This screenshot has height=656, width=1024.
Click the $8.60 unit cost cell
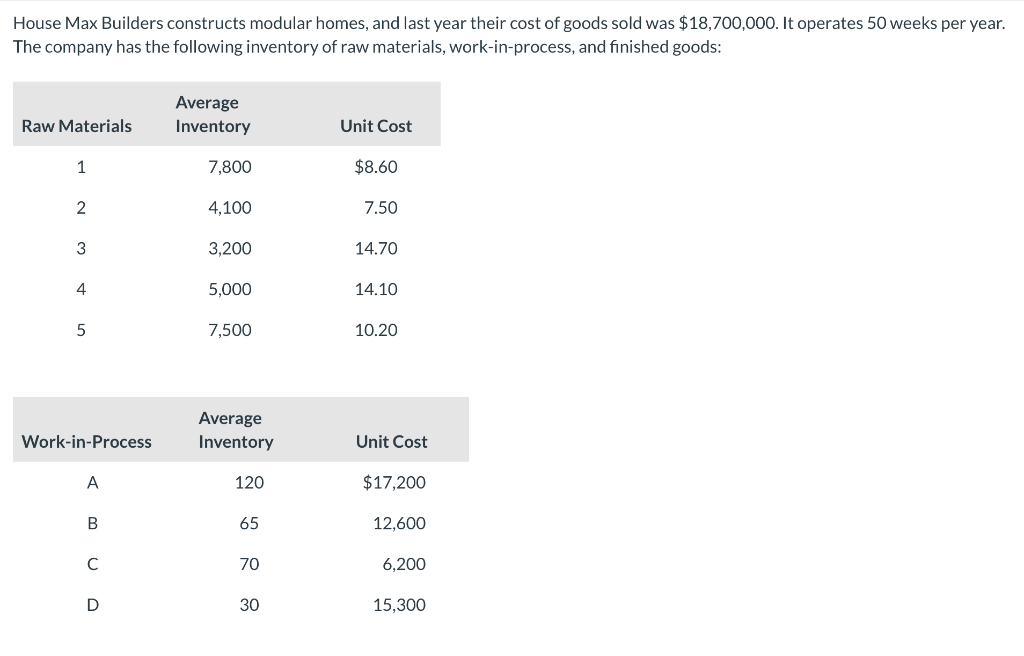[x=376, y=167]
